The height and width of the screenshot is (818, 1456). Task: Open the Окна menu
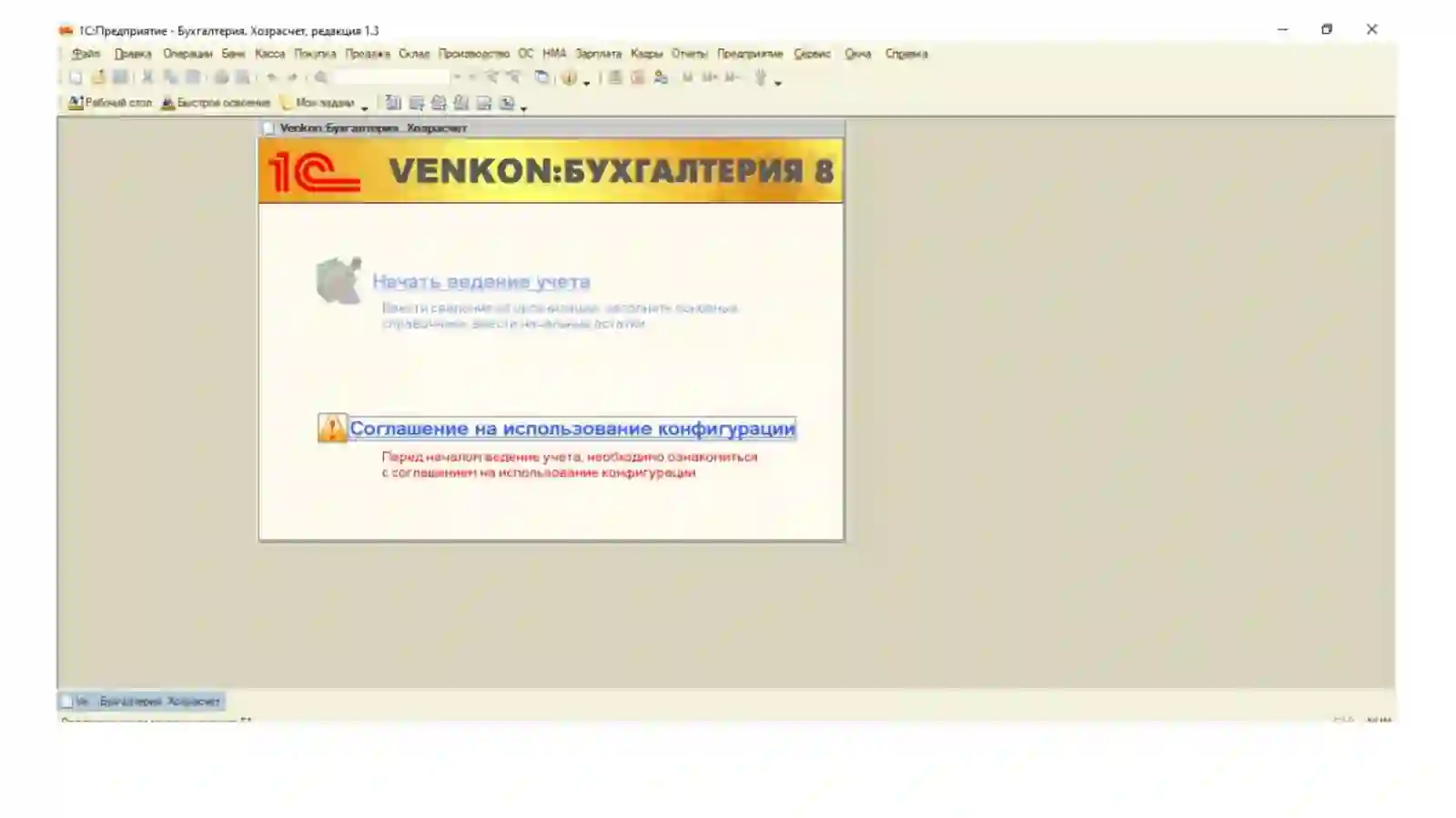point(858,54)
